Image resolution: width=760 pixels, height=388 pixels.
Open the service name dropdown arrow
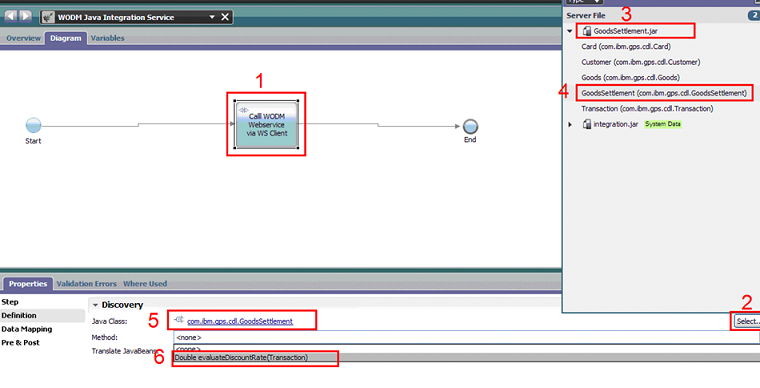point(212,17)
